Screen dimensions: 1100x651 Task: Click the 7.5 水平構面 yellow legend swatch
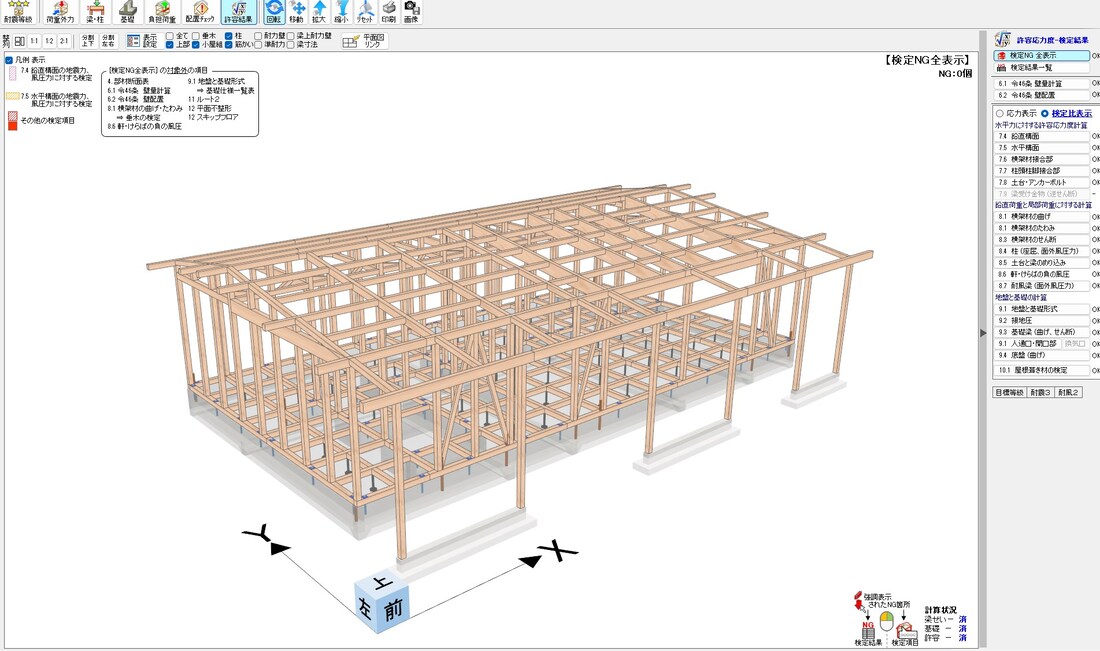pyautogui.click(x=13, y=96)
